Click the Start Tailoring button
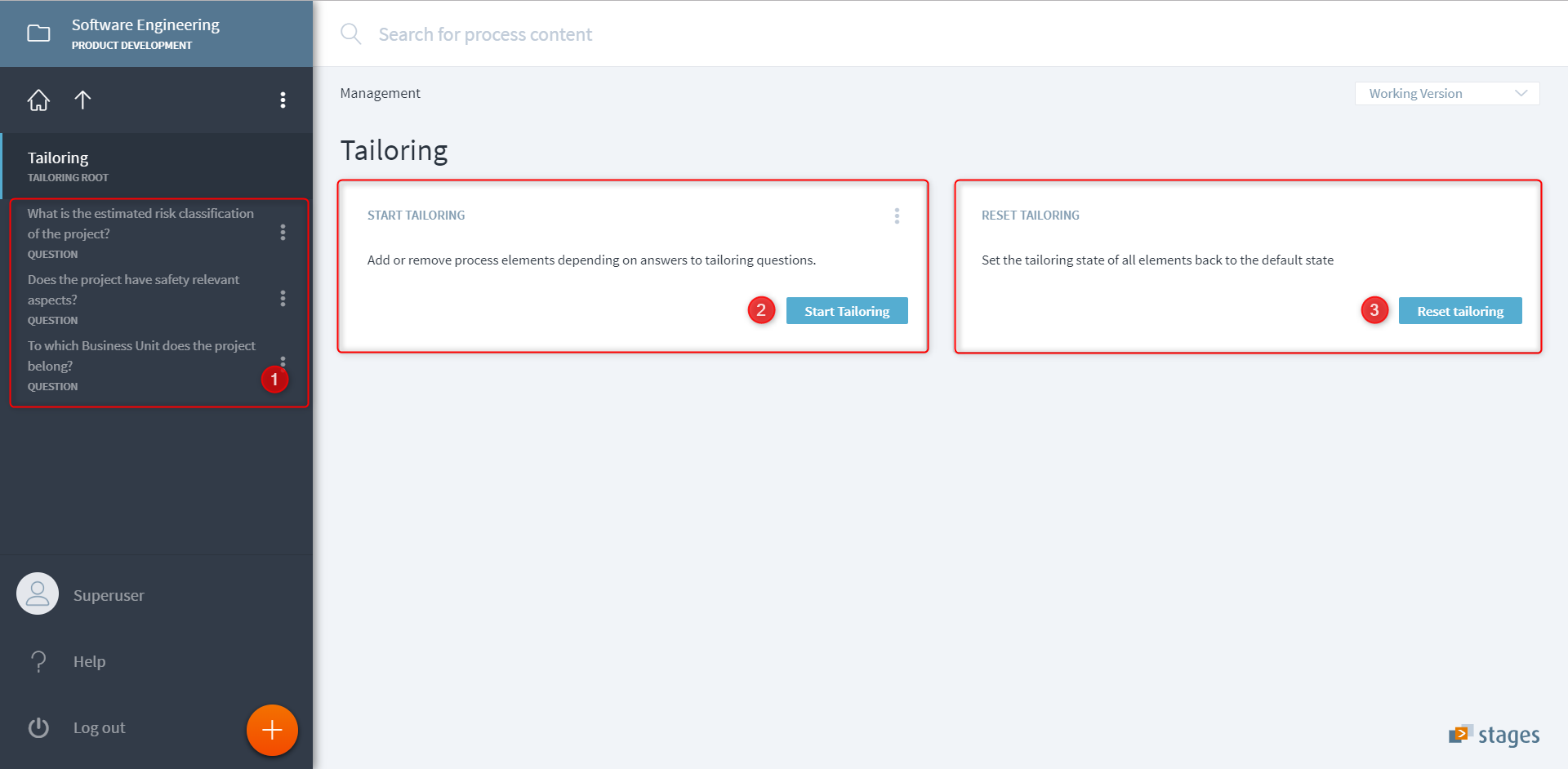Image resolution: width=1568 pixels, height=769 pixels. tap(847, 311)
